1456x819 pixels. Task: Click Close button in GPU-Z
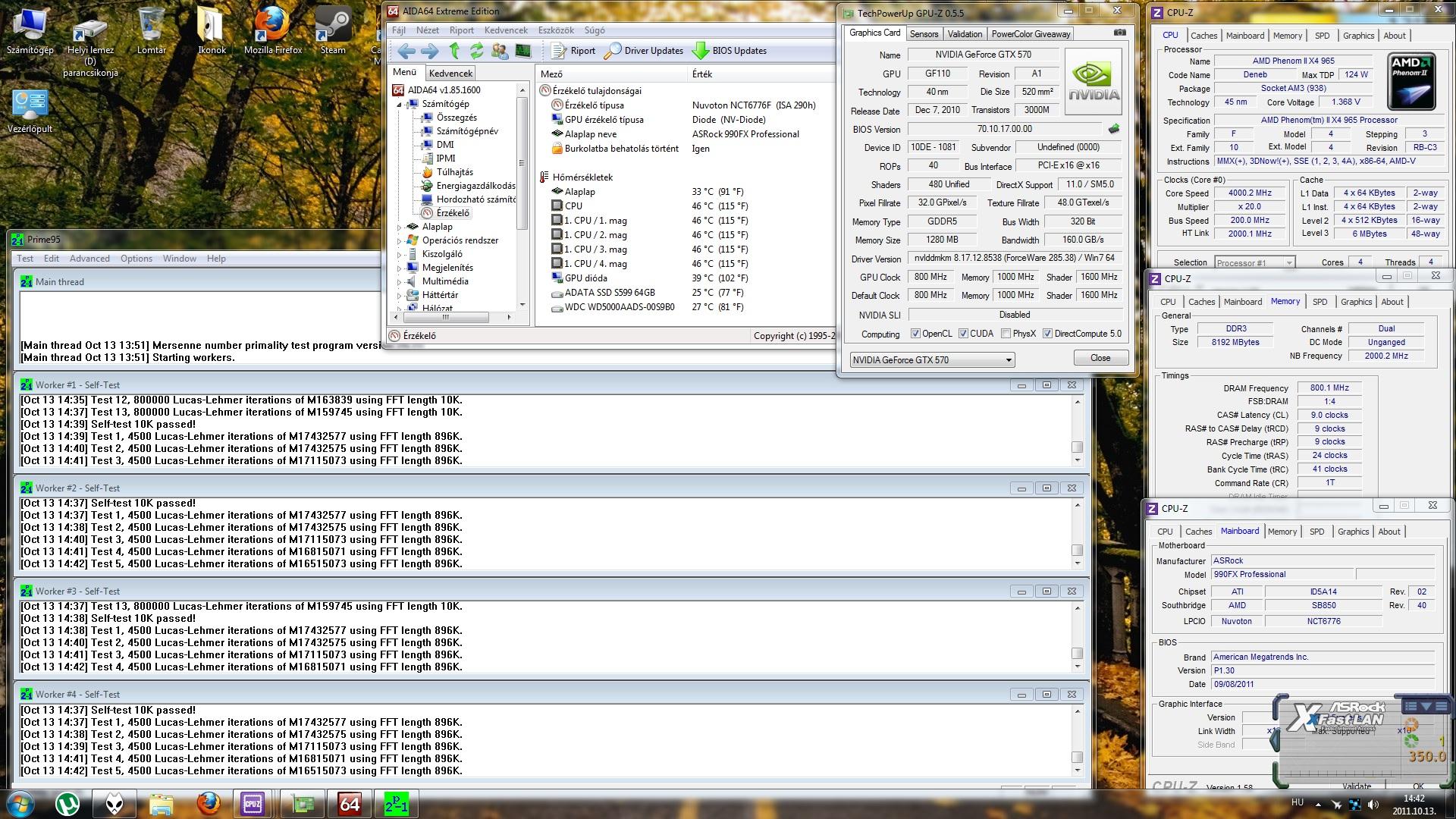coord(1100,358)
